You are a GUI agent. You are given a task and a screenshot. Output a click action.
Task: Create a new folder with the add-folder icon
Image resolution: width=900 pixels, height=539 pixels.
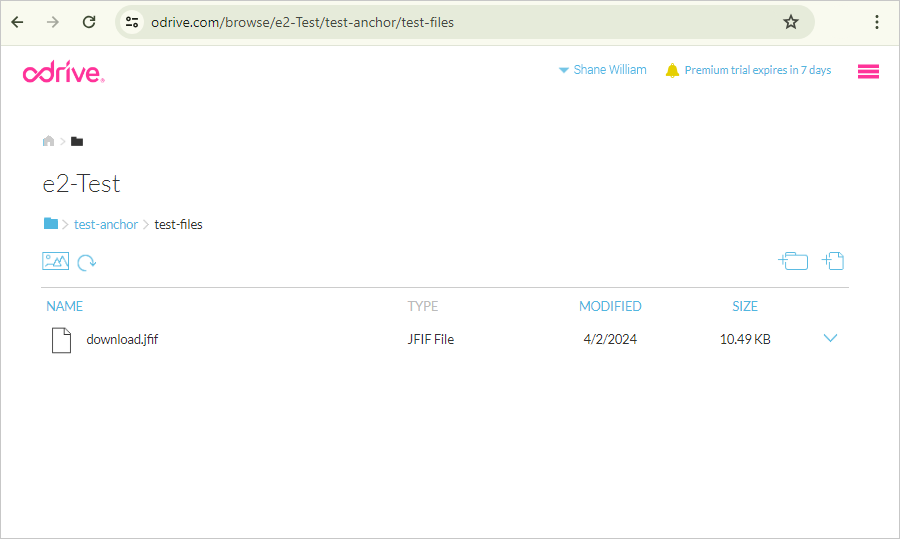coord(793,261)
